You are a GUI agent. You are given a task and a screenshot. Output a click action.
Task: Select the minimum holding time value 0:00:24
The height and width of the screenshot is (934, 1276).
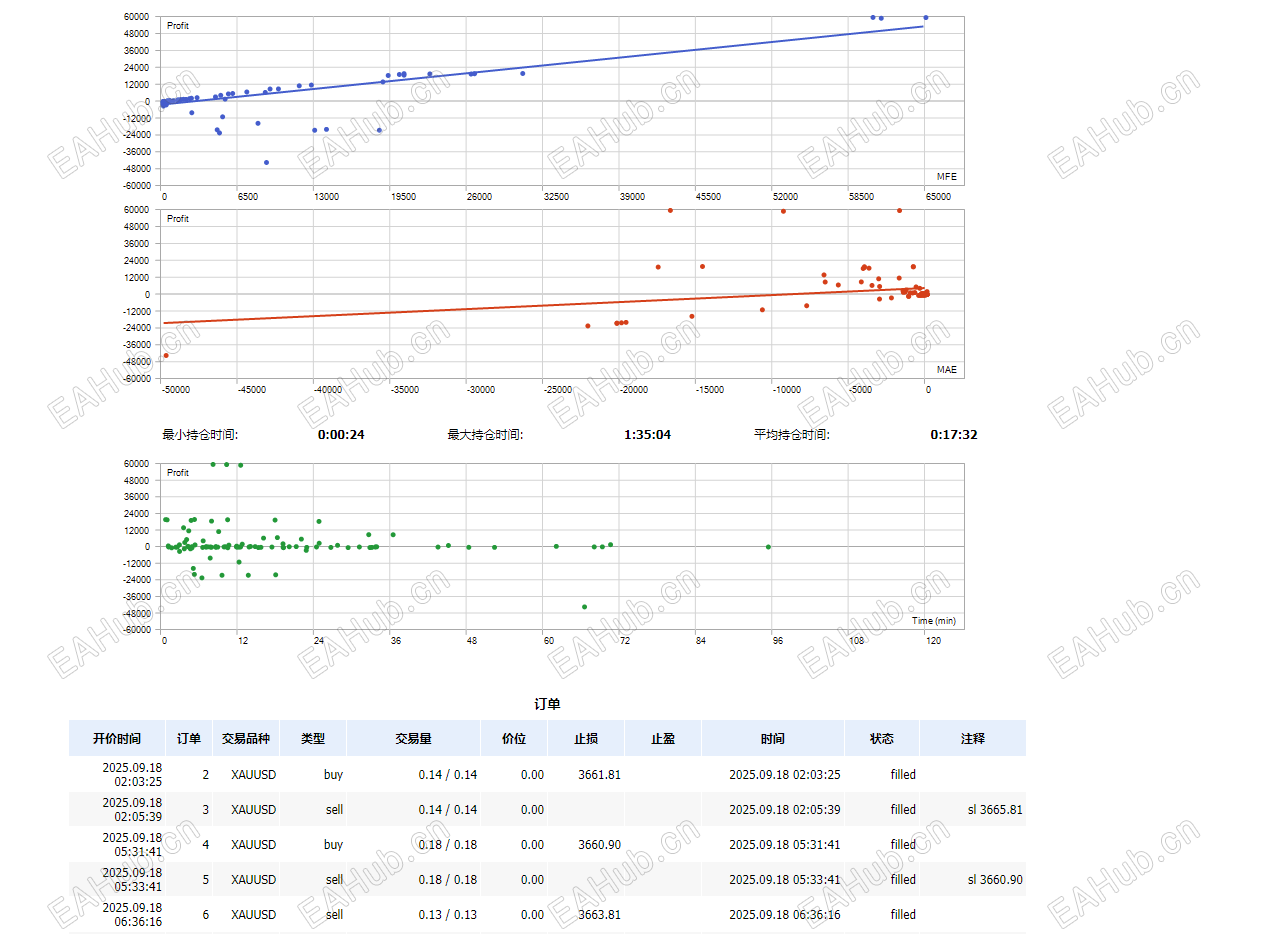(341, 435)
